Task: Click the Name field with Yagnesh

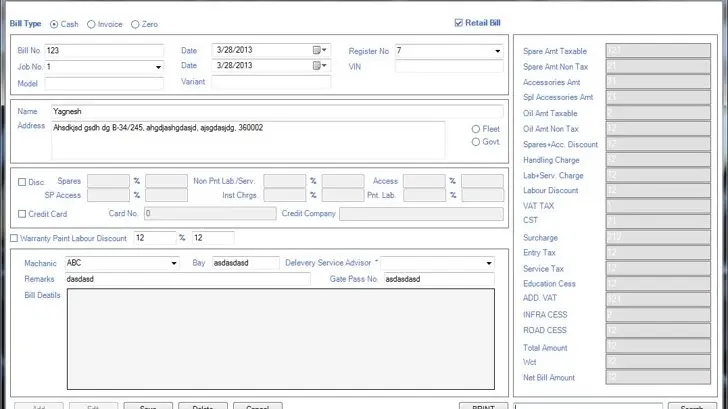Action: [277, 111]
